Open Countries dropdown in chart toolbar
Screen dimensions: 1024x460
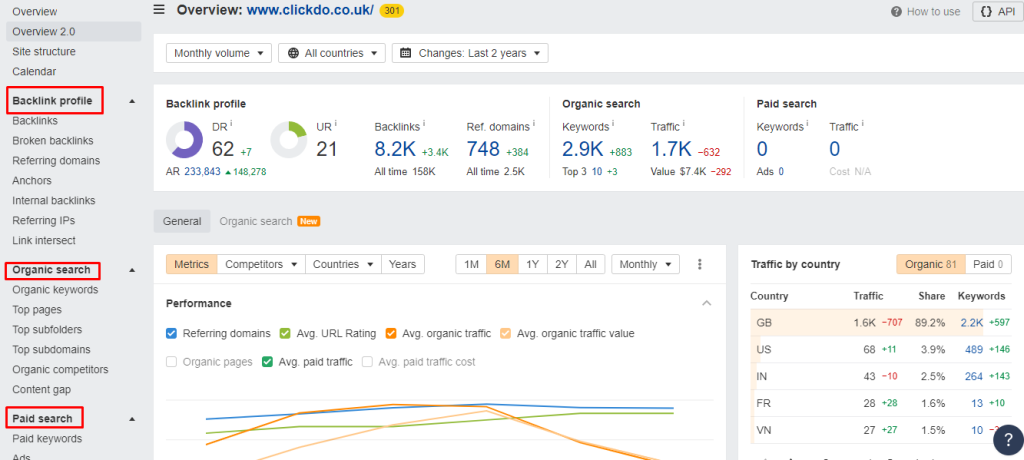(x=344, y=264)
